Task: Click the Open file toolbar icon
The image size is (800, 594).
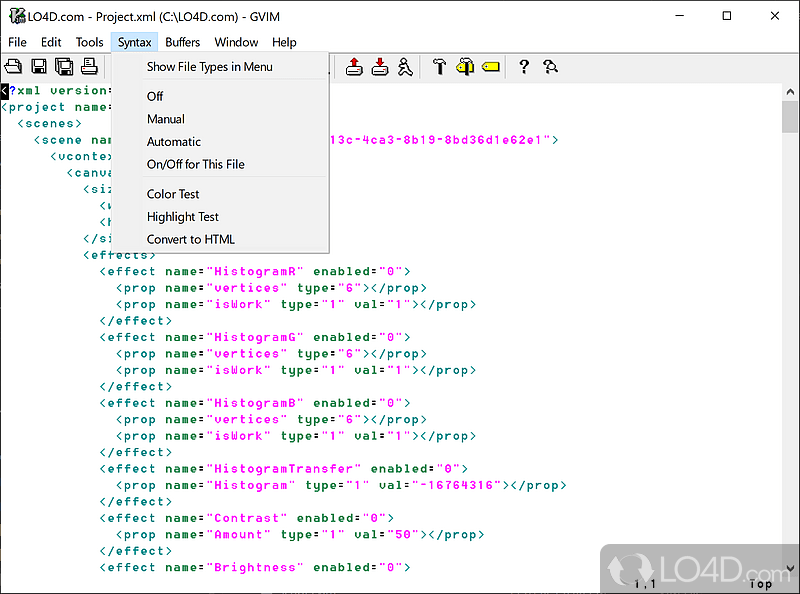Action: (13, 67)
